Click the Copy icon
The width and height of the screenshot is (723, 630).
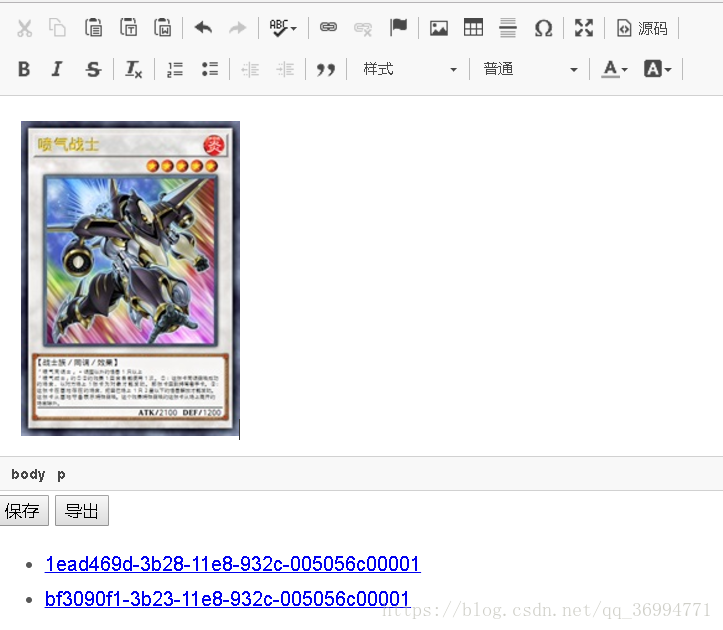click(58, 28)
